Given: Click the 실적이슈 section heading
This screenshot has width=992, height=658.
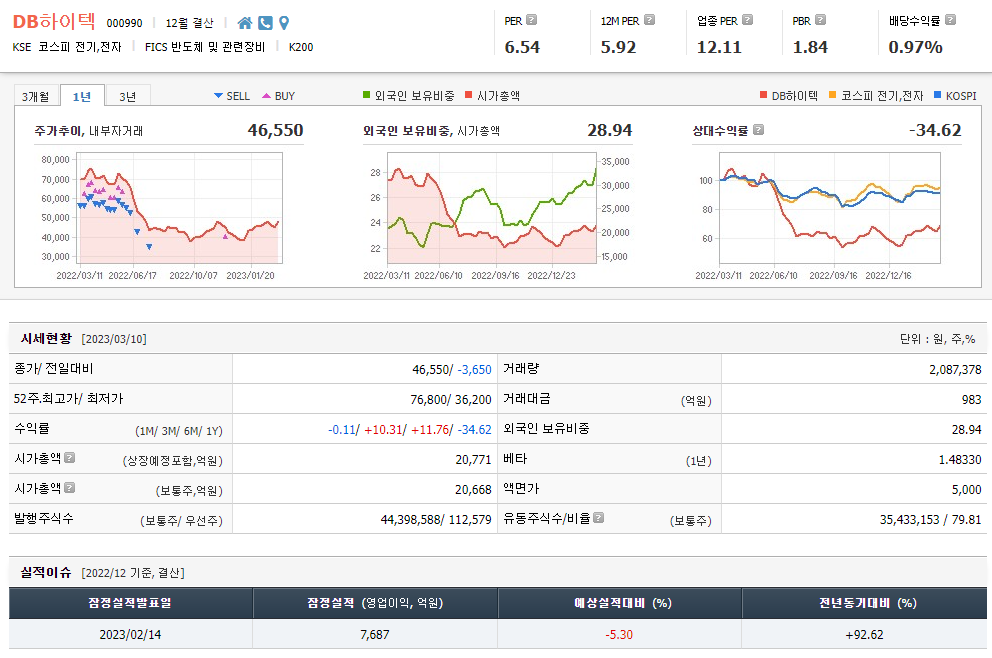Looking at the screenshot, I should point(46,573).
